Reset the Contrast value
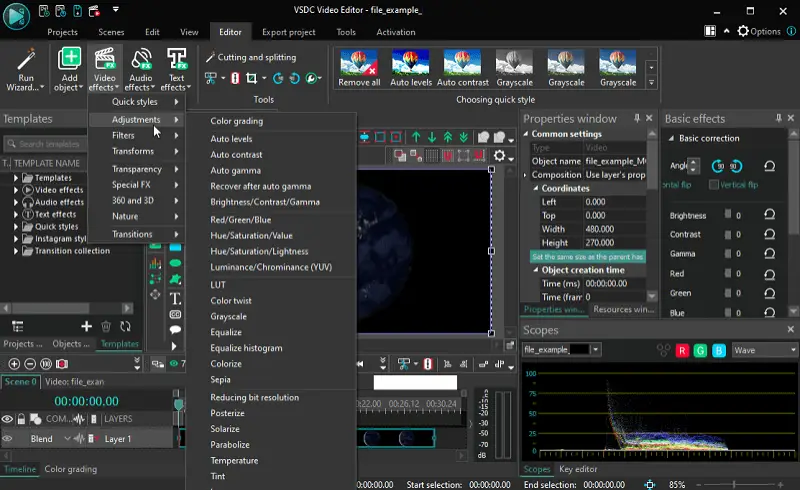The width and height of the screenshot is (800, 490). [769, 234]
